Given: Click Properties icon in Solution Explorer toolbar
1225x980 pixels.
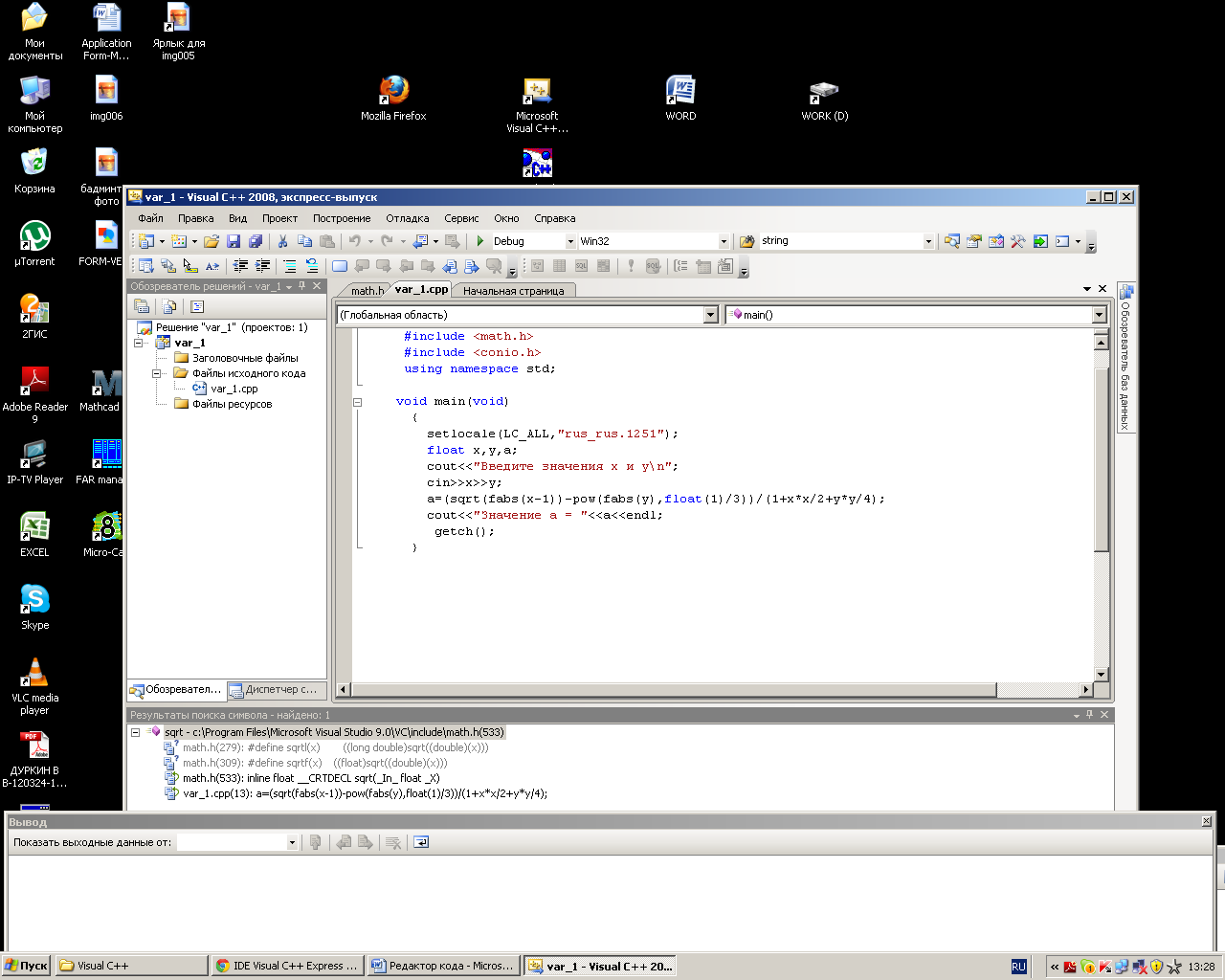Looking at the screenshot, I should [x=142, y=306].
